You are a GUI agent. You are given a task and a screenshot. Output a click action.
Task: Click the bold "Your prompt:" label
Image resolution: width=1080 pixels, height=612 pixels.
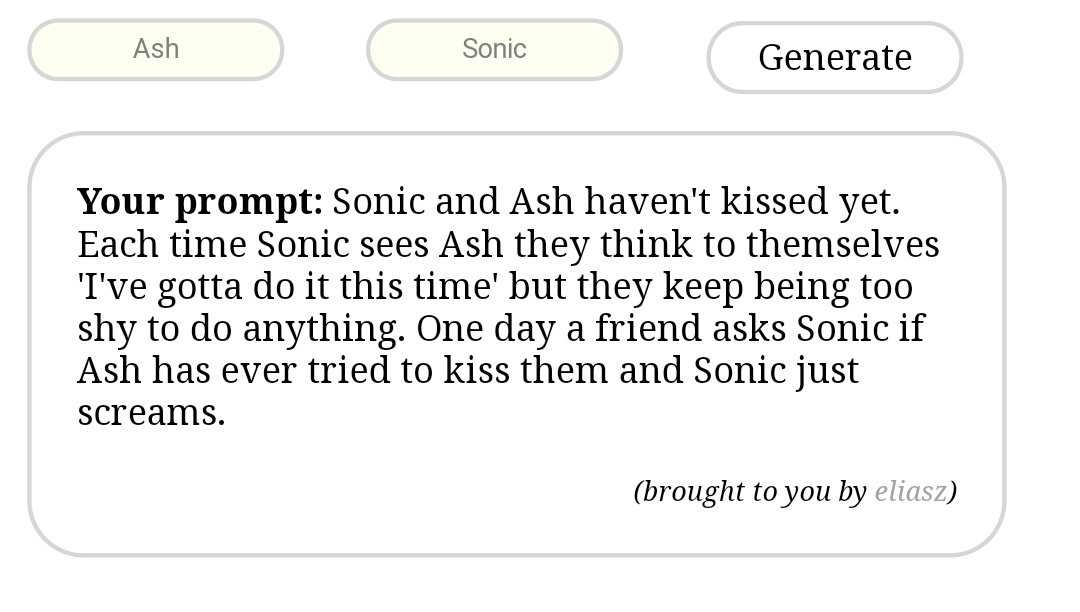[199, 202]
